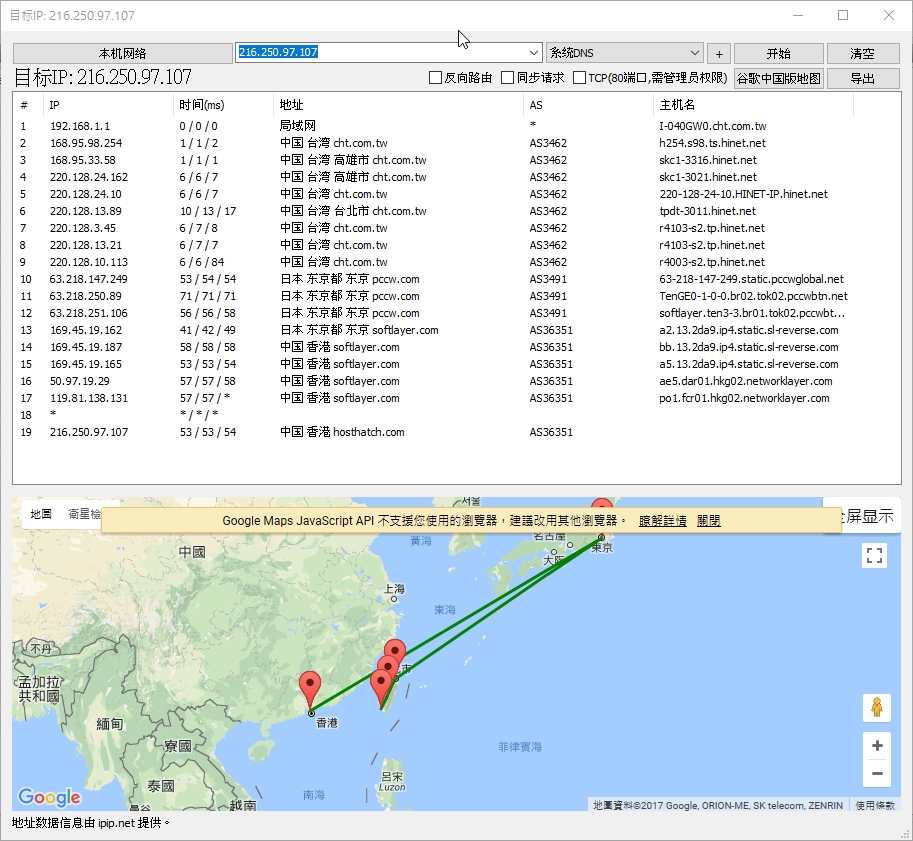Clear results with 清空 button
Image resolution: width=913 pixels, height=841 pixels.
coord(862,54)
